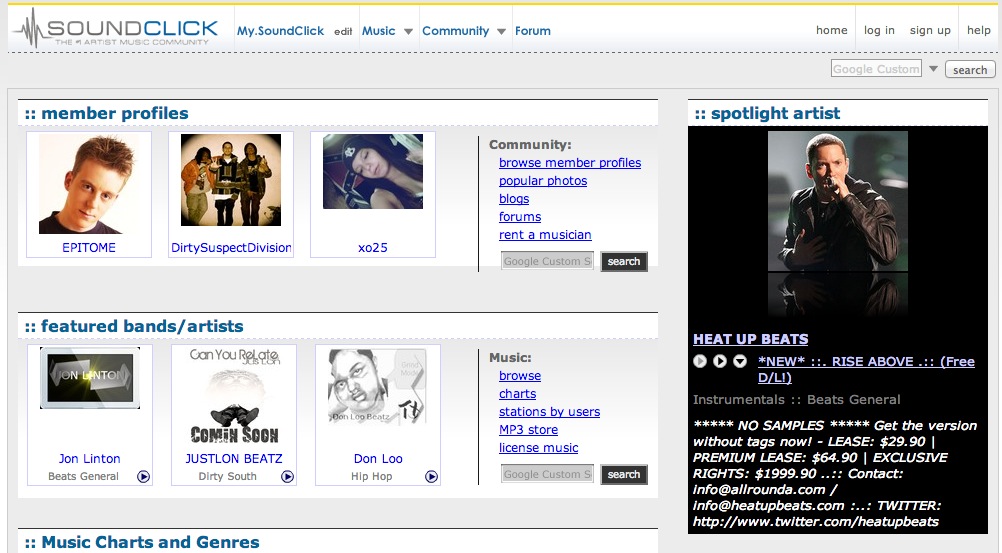Open the Community menu
Viewport: 1002px width, 553px height.
click(x=456, y=31)
